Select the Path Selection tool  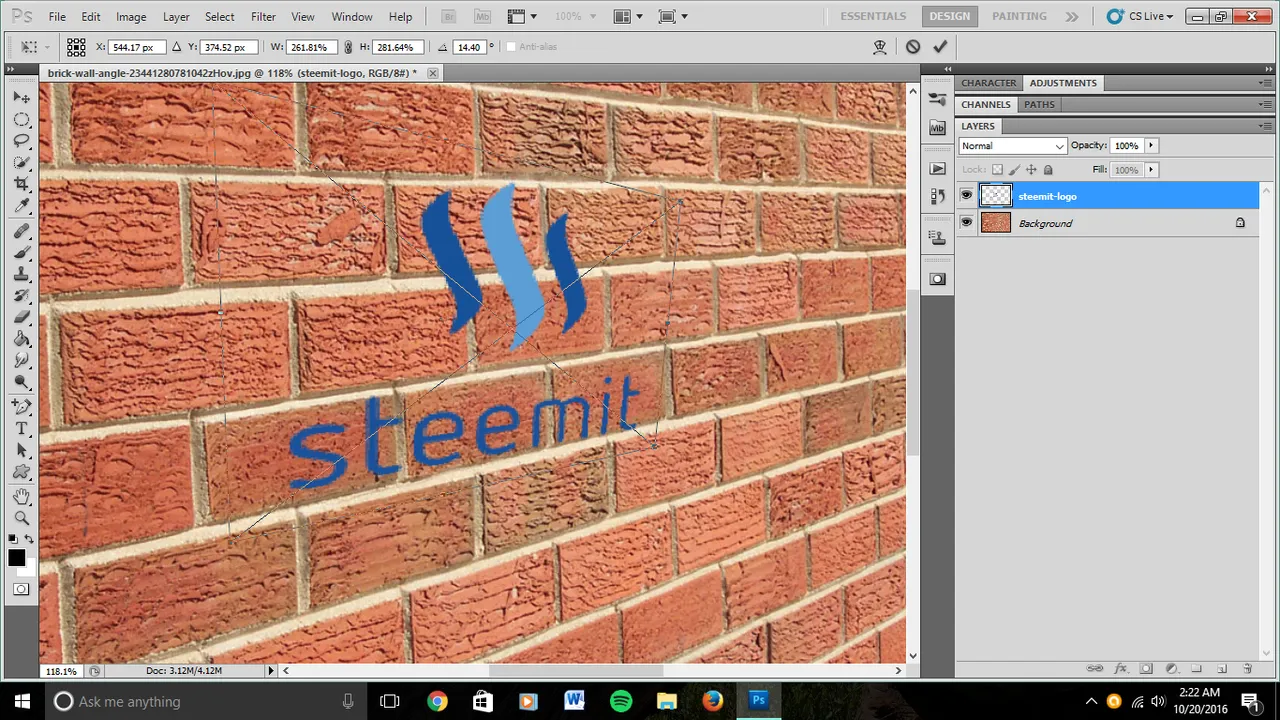(21, 450)
